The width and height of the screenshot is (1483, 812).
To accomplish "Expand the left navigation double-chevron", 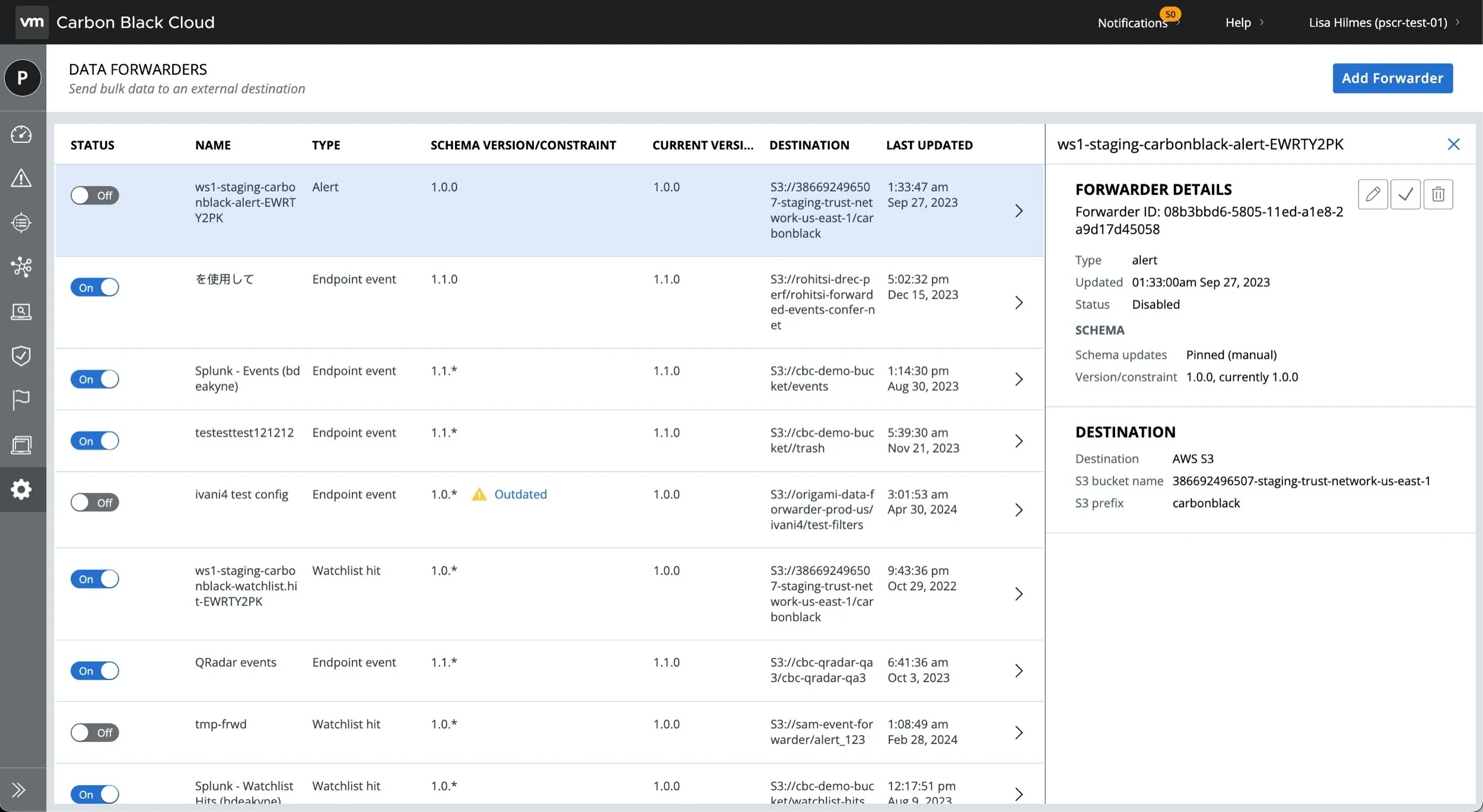I will tap(19, 789).
